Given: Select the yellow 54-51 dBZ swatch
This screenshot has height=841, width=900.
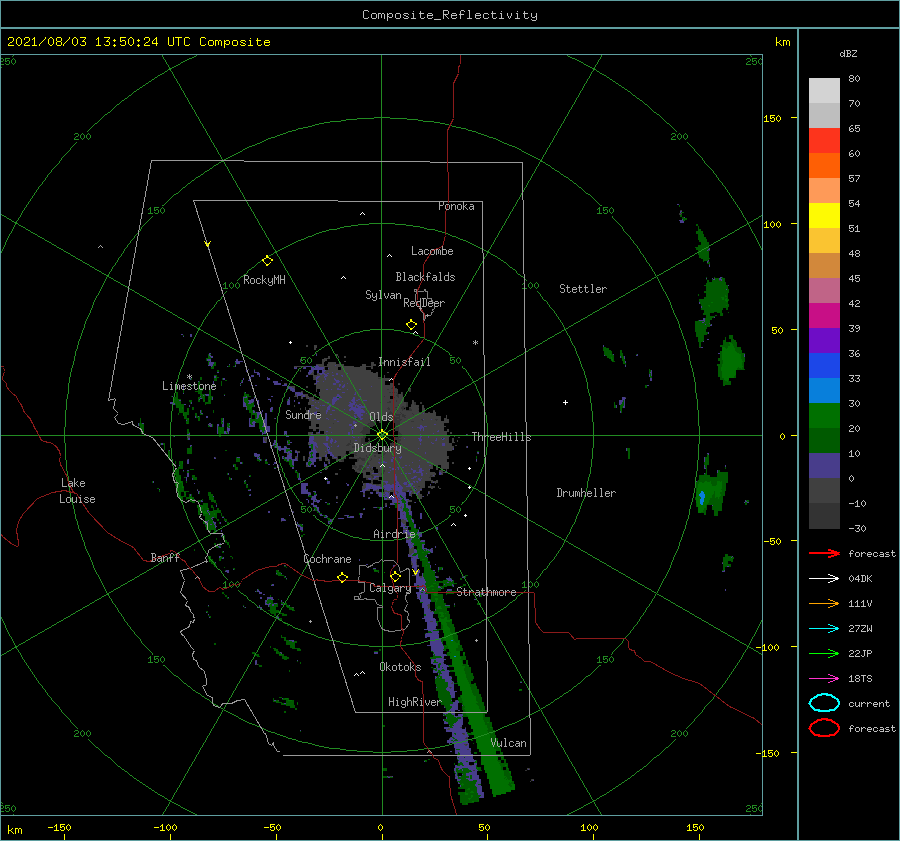Looking at the screenshot, I should pyautogui.click(x=824, y=216).
